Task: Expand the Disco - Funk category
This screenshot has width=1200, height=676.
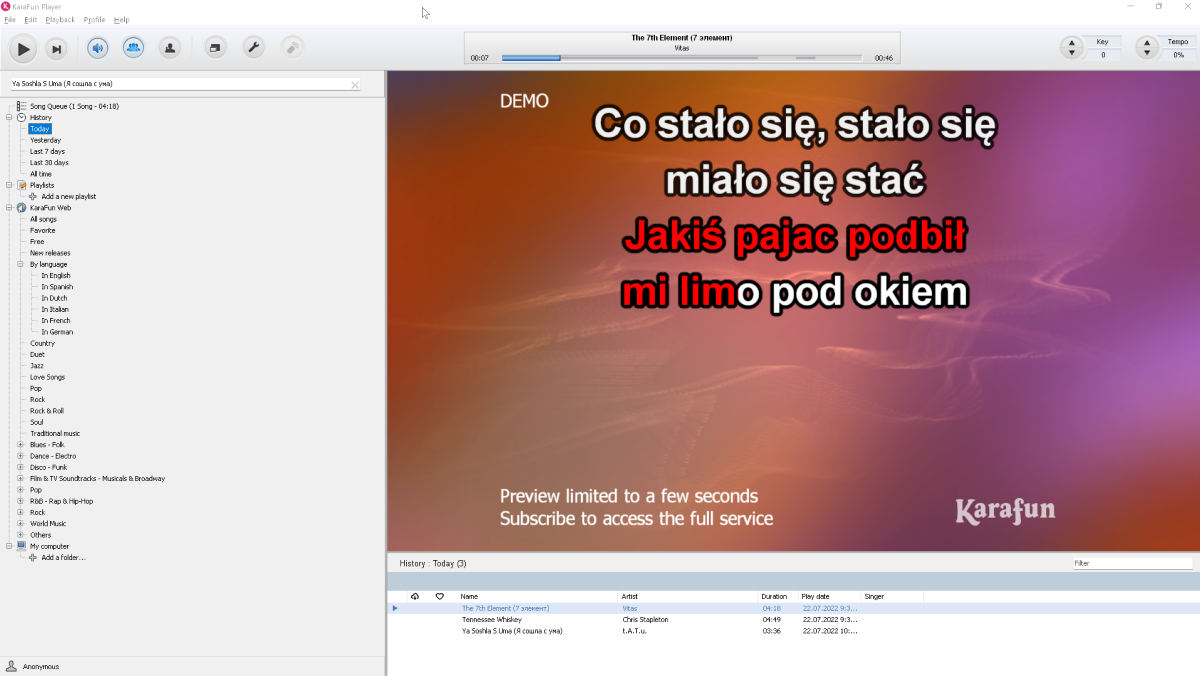Action: [20, 467]
